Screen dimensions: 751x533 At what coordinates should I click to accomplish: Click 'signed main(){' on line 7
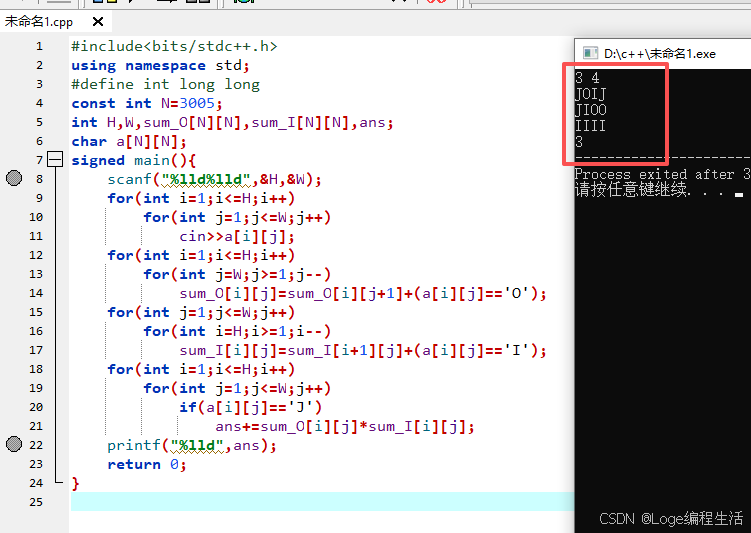point(134,160)
